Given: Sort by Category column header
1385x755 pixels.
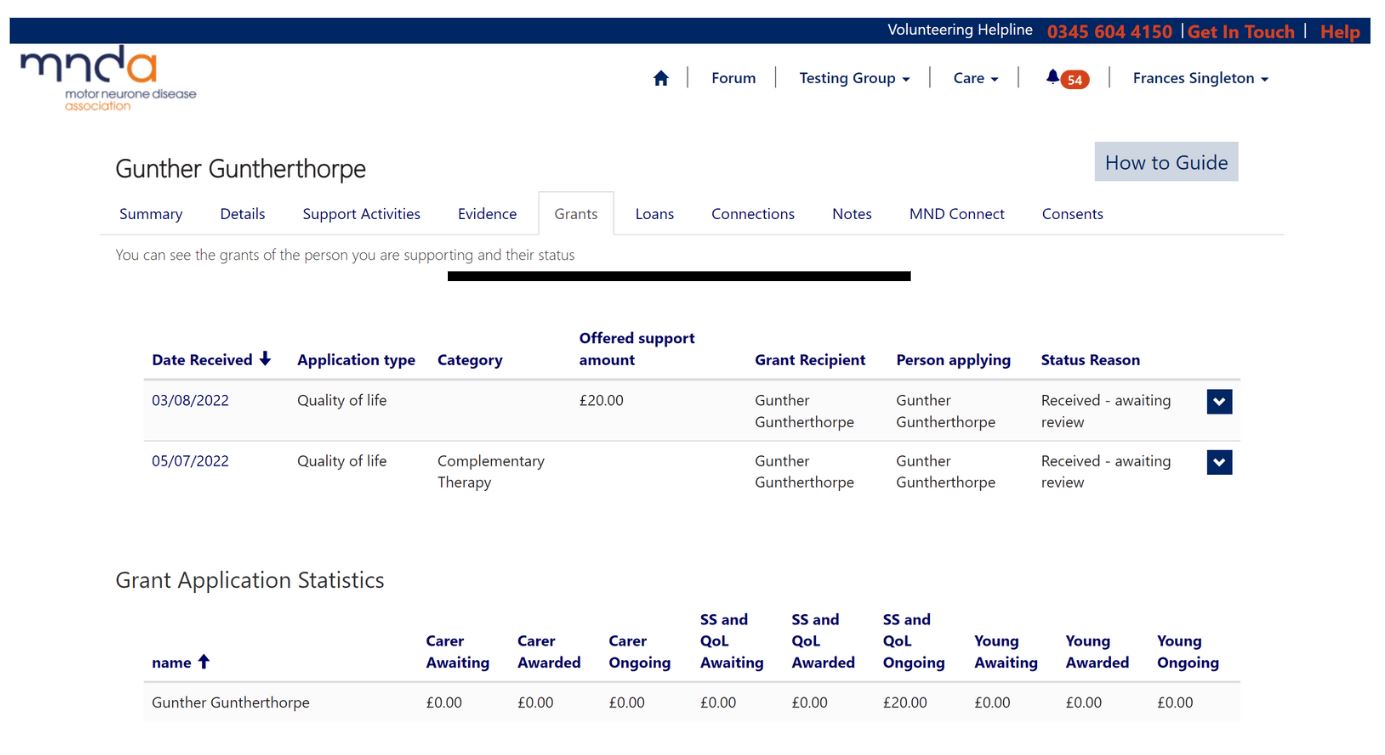Looking at the screenshot, I should 470,360.
